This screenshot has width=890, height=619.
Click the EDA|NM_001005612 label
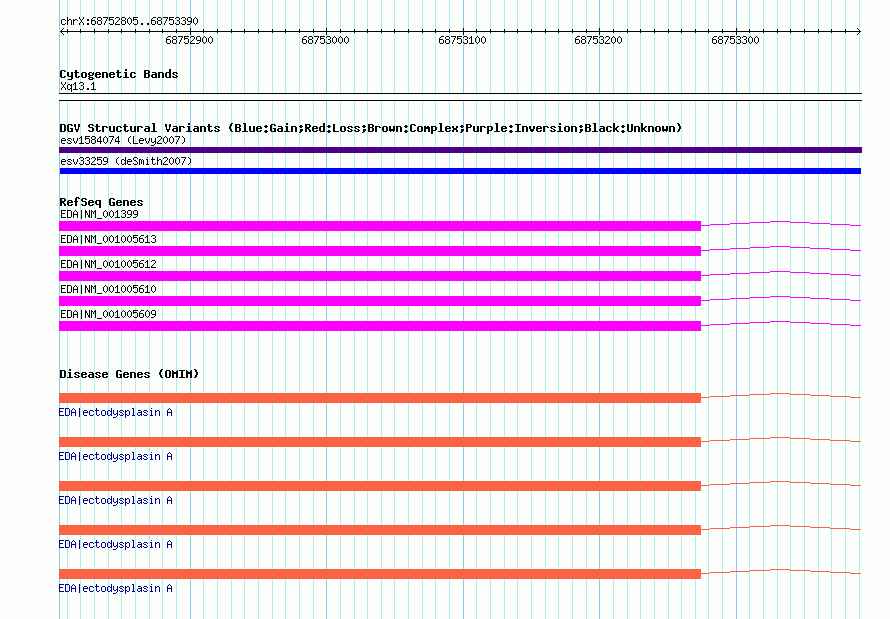click(x=108, y=264)
